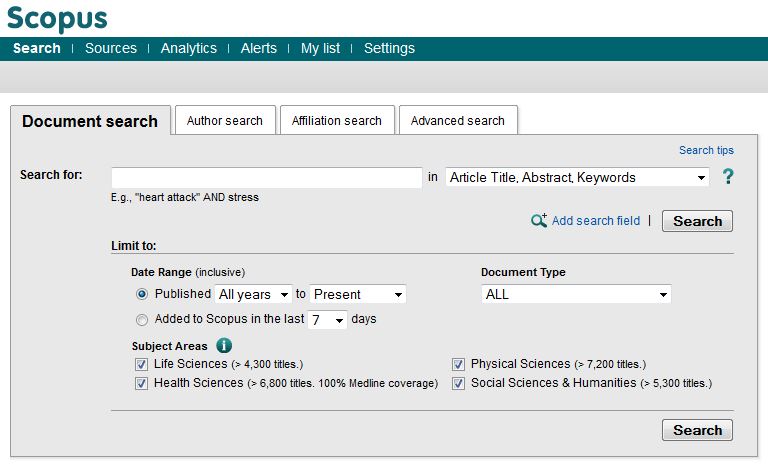The image size is (768, 469).
Task: Click the bottom Search button below Subject Areas
Action: [x=697, y=430]
